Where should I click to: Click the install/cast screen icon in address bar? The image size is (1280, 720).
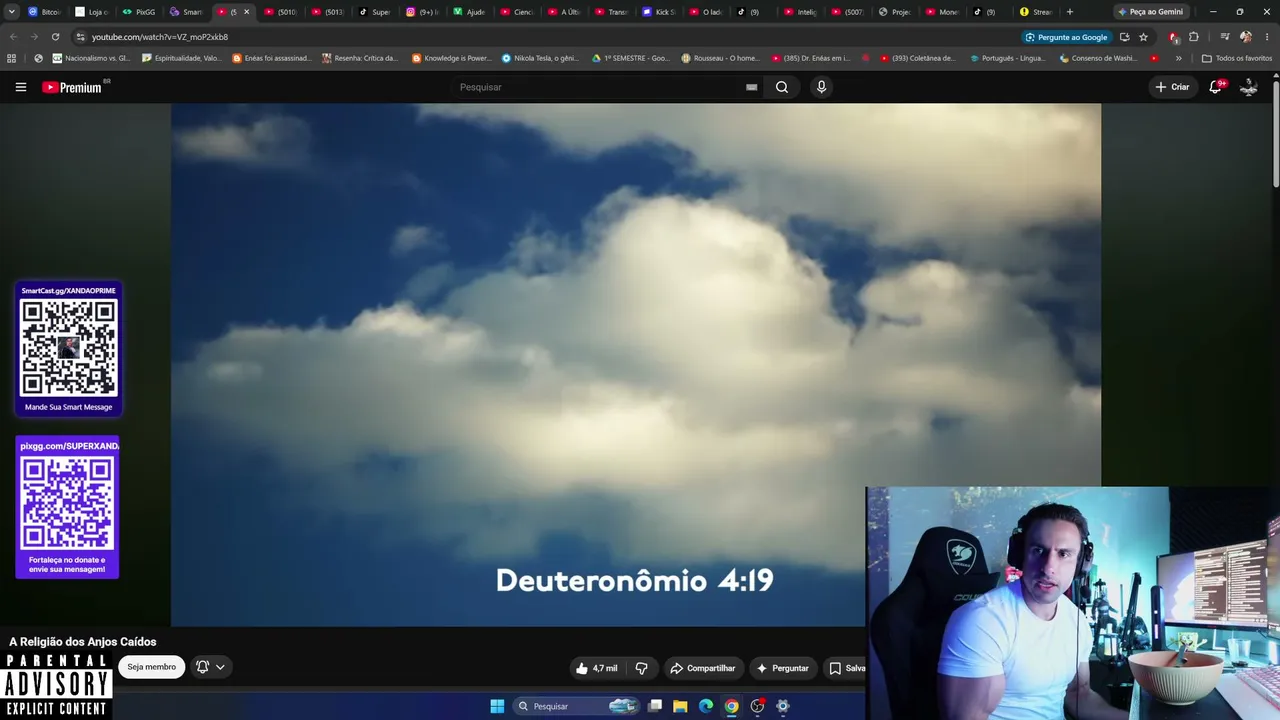tap(1124, 37)
